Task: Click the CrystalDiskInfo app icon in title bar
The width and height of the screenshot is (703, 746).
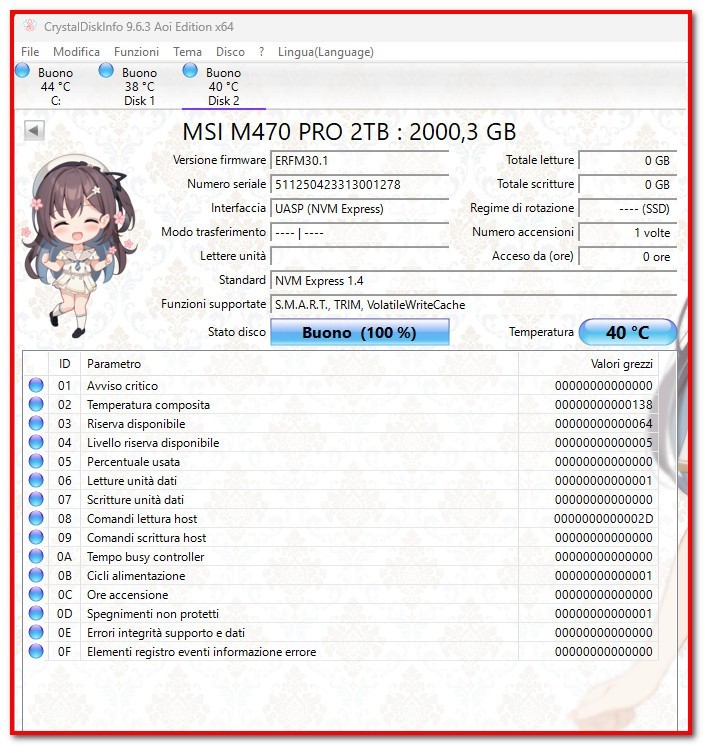Action: [29, 26]
